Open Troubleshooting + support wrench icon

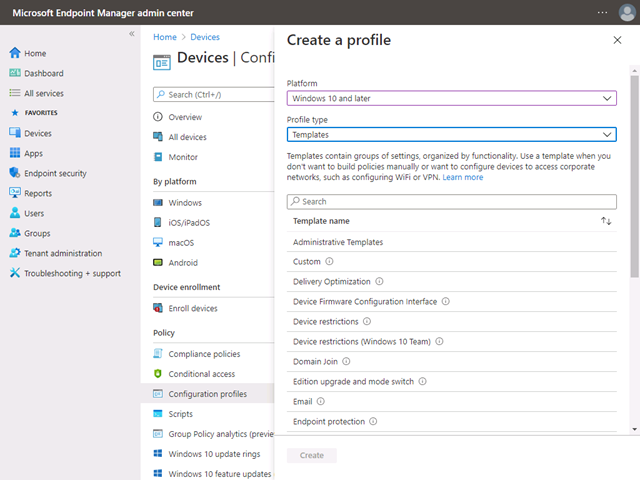coord(15,273)
